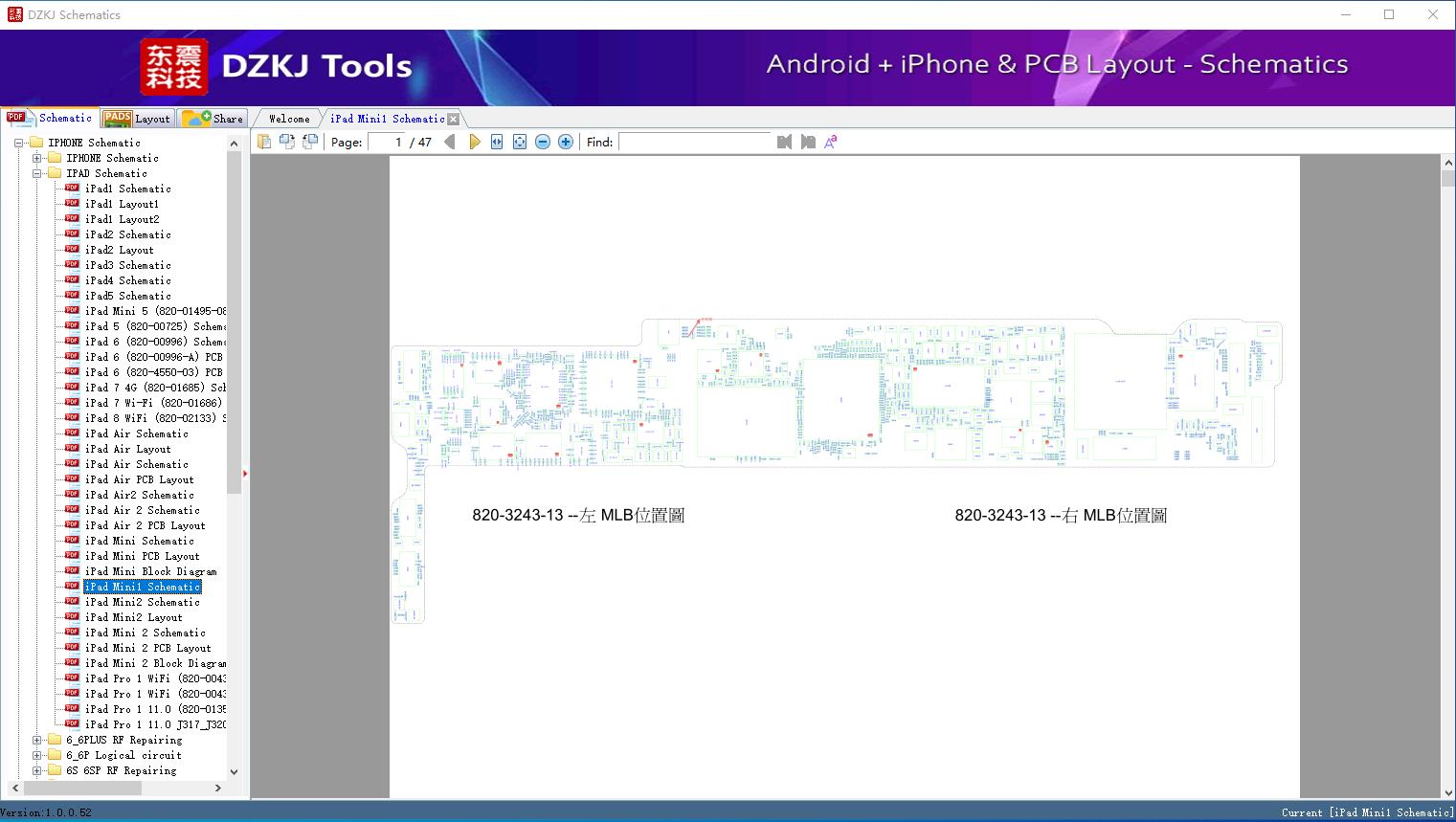Go to the previous page arrow
1456x822 pixels.
click(450, 141)
